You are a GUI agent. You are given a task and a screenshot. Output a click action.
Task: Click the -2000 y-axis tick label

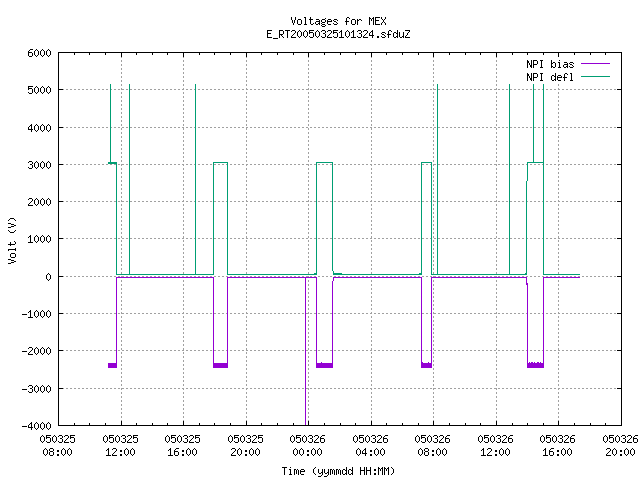click(36, 351)
